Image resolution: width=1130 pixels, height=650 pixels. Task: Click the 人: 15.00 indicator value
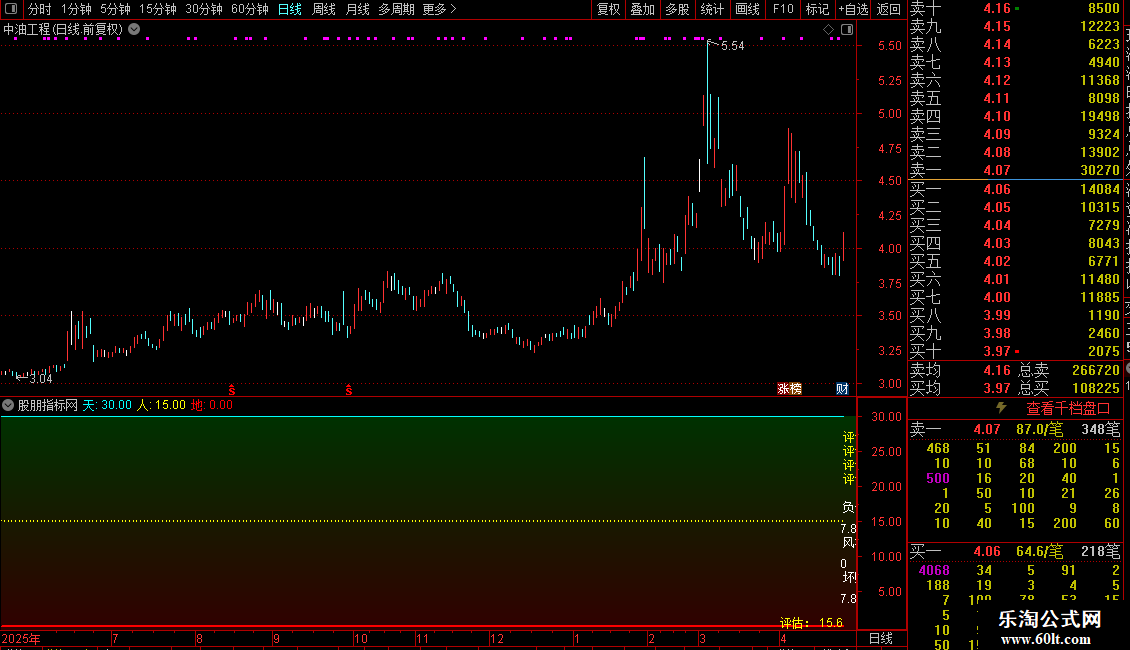pos(161,405)
